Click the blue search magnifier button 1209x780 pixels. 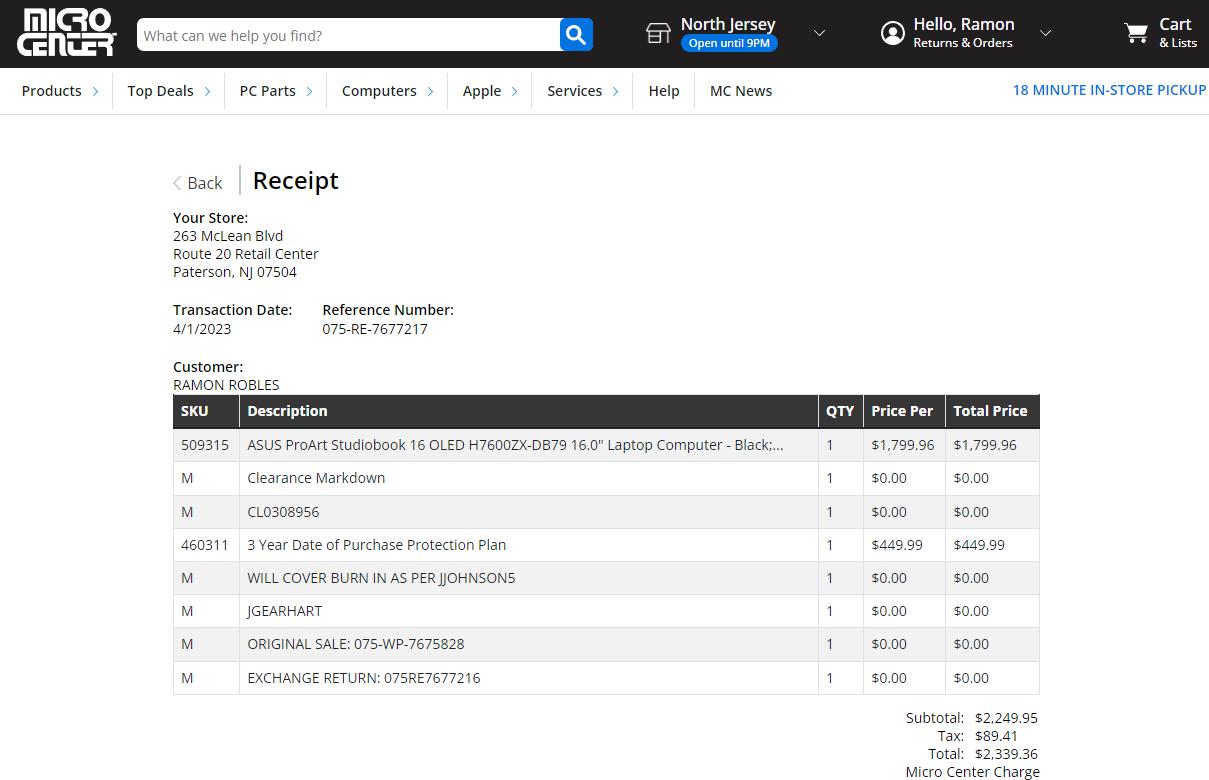[576, 35]
